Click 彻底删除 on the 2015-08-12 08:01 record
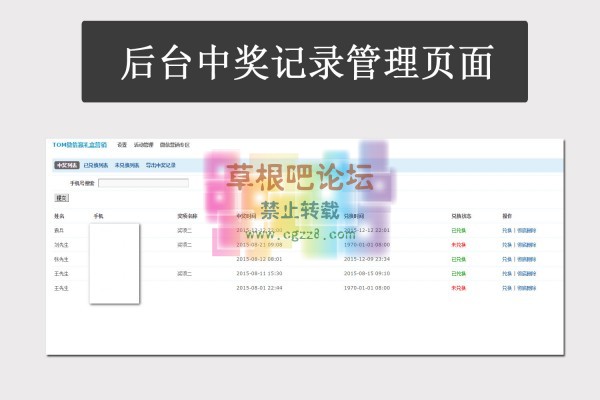Image resolution: width=600 pixels, height=400 pixels. 527,259
